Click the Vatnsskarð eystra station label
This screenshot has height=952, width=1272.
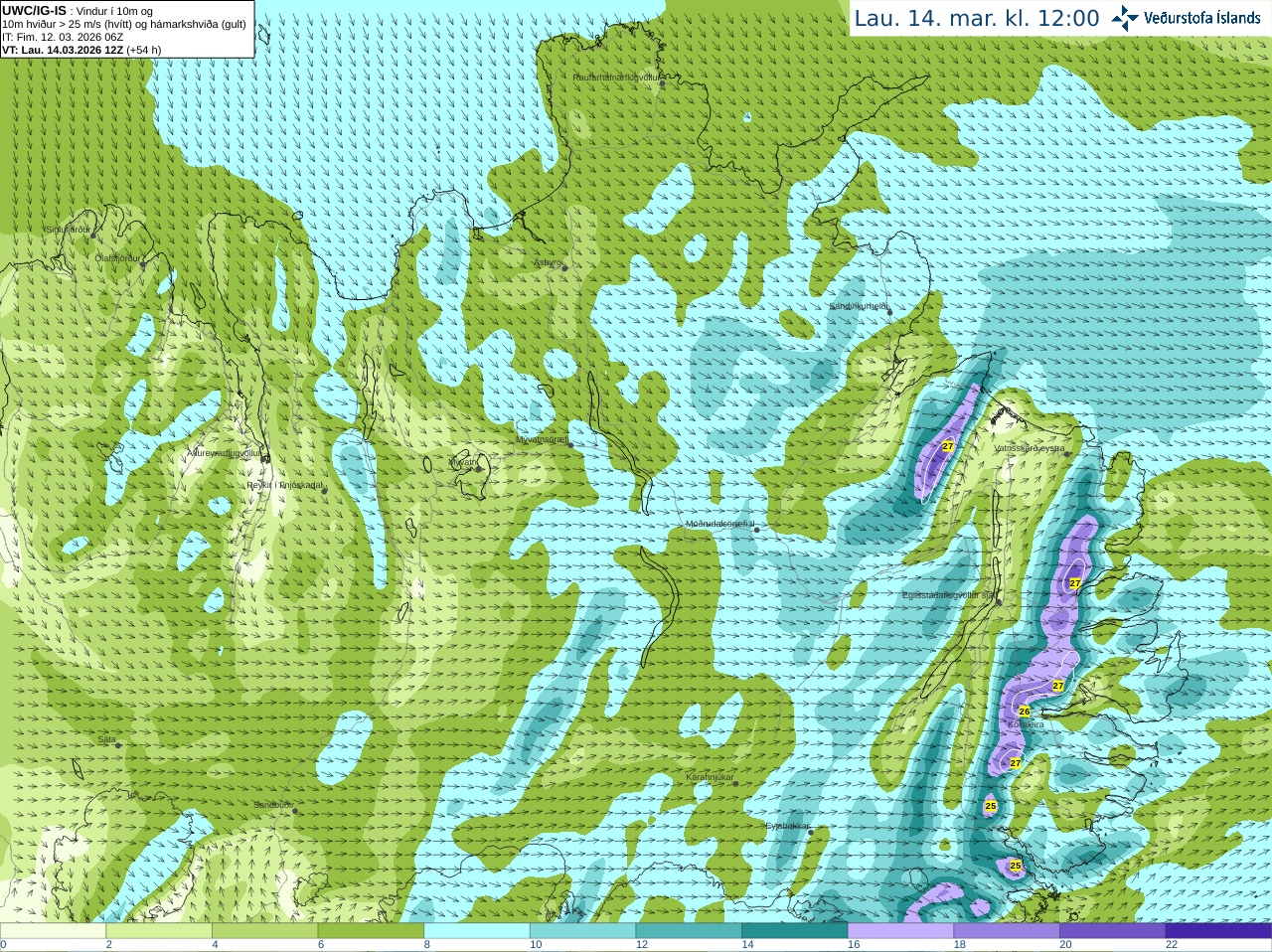tap(1030, 448)
